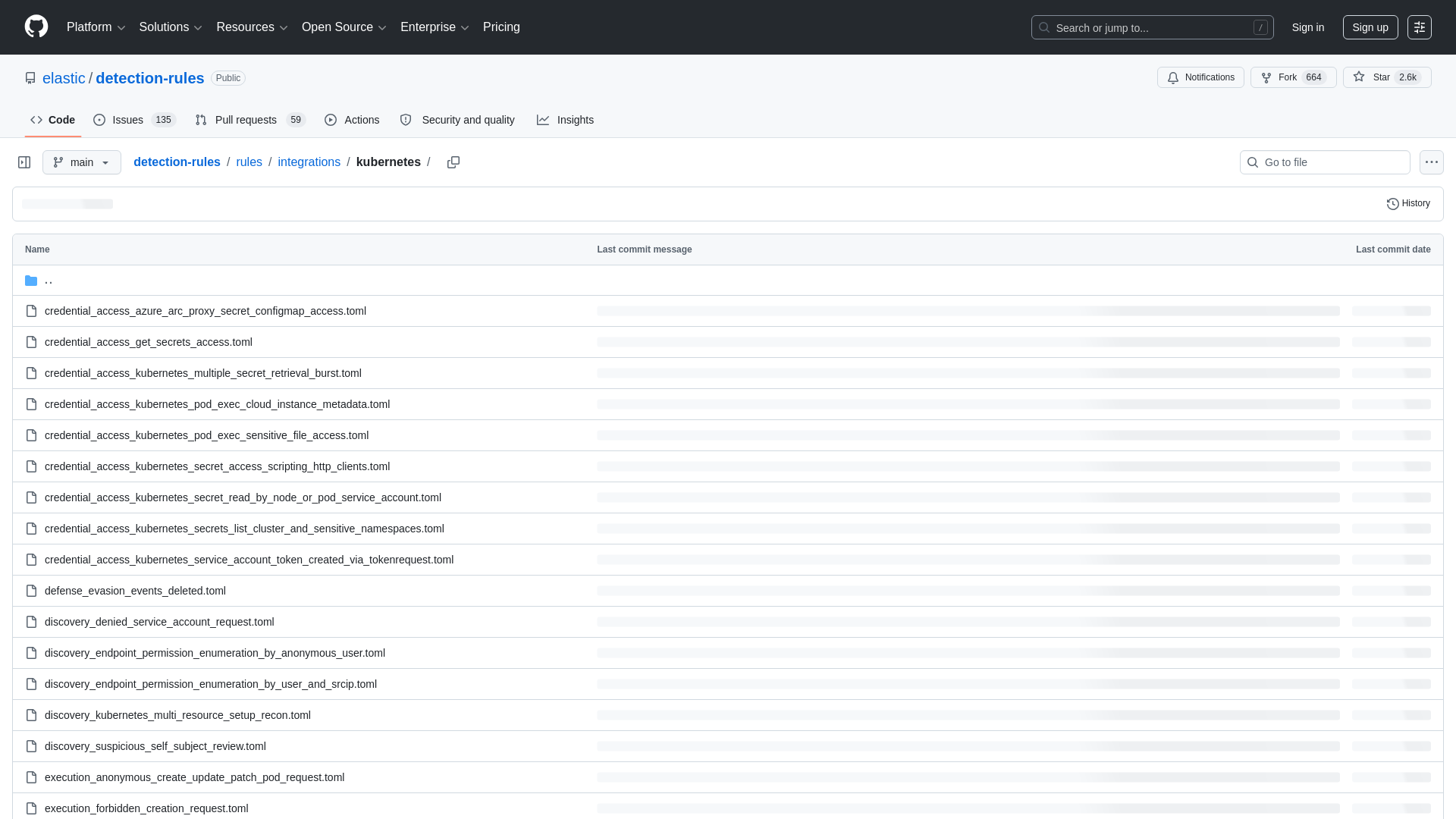Open discovery_kubernetes_multi_resource_setup_recon.toml
Viewport: 1456px width, 819px height.
point(177,715)
